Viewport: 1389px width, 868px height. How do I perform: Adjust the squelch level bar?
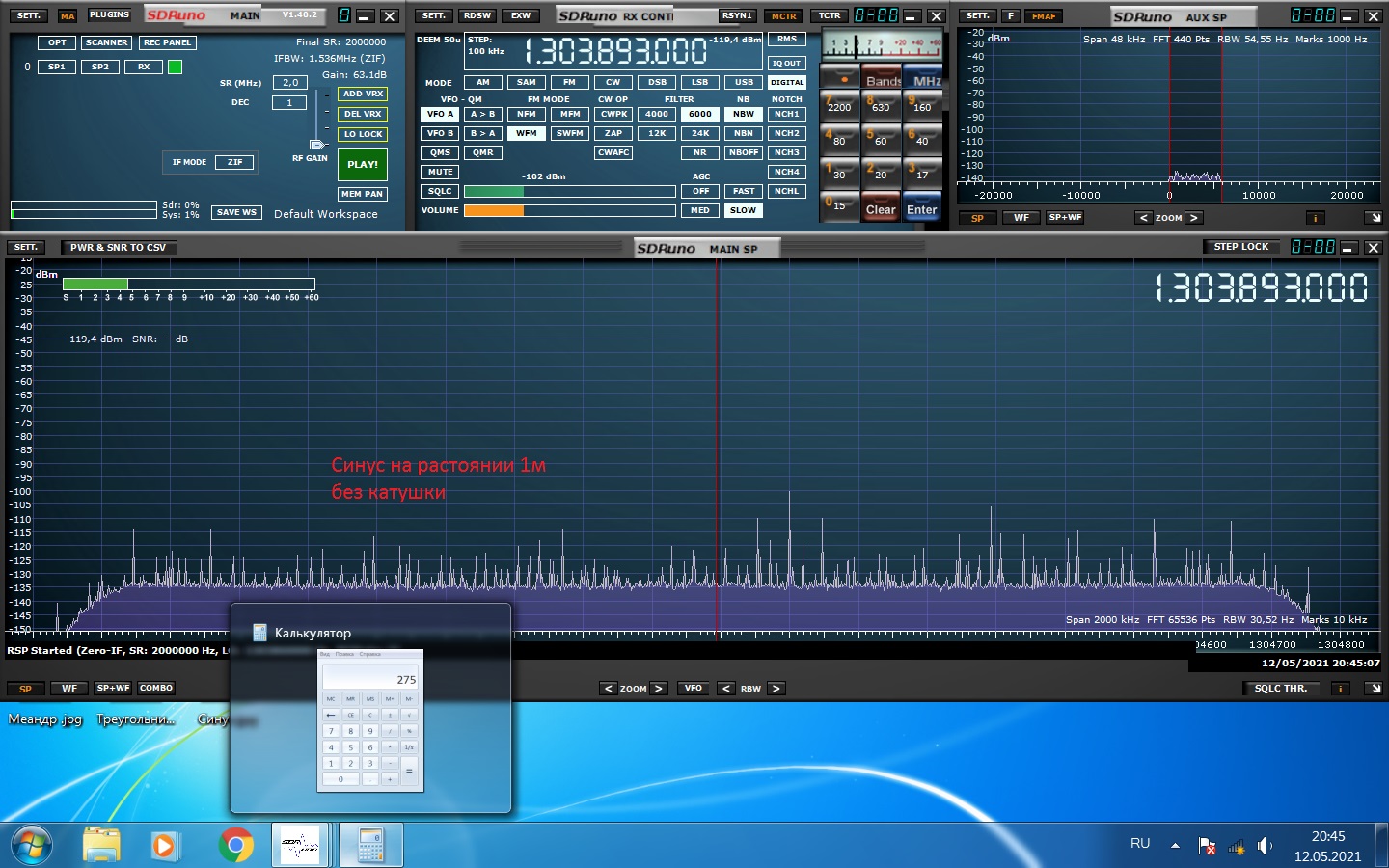pos(569,191)
